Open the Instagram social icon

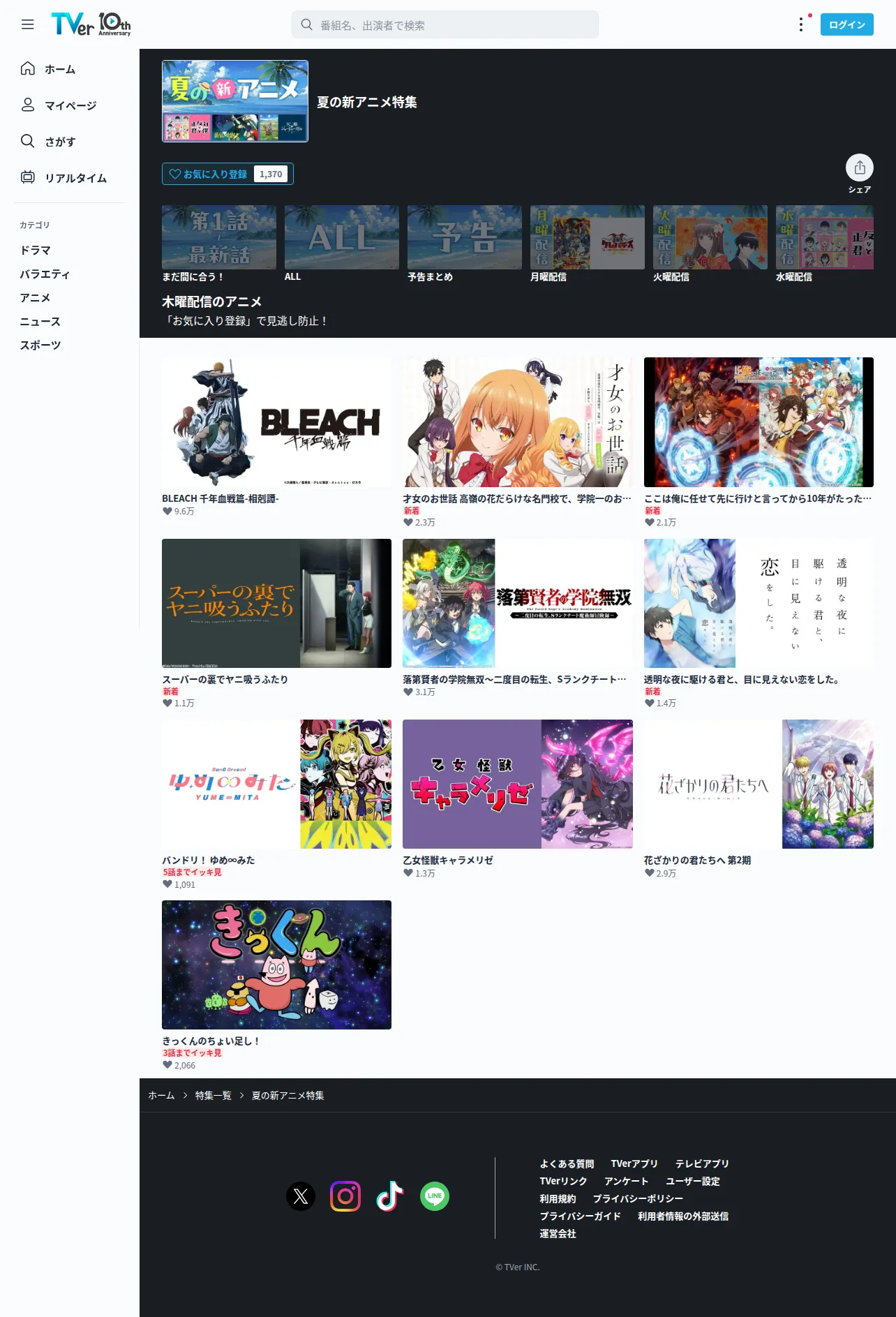point(345,1196)
